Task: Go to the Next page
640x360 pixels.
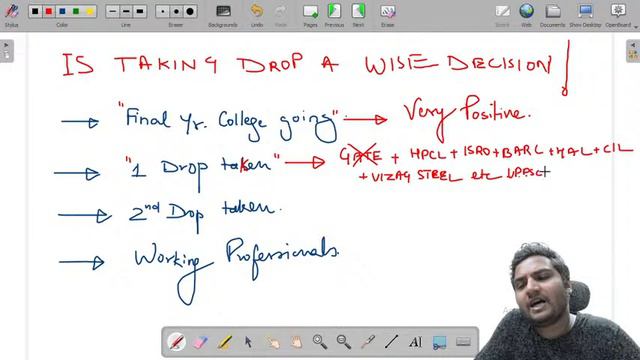Action: click(358, 15)
